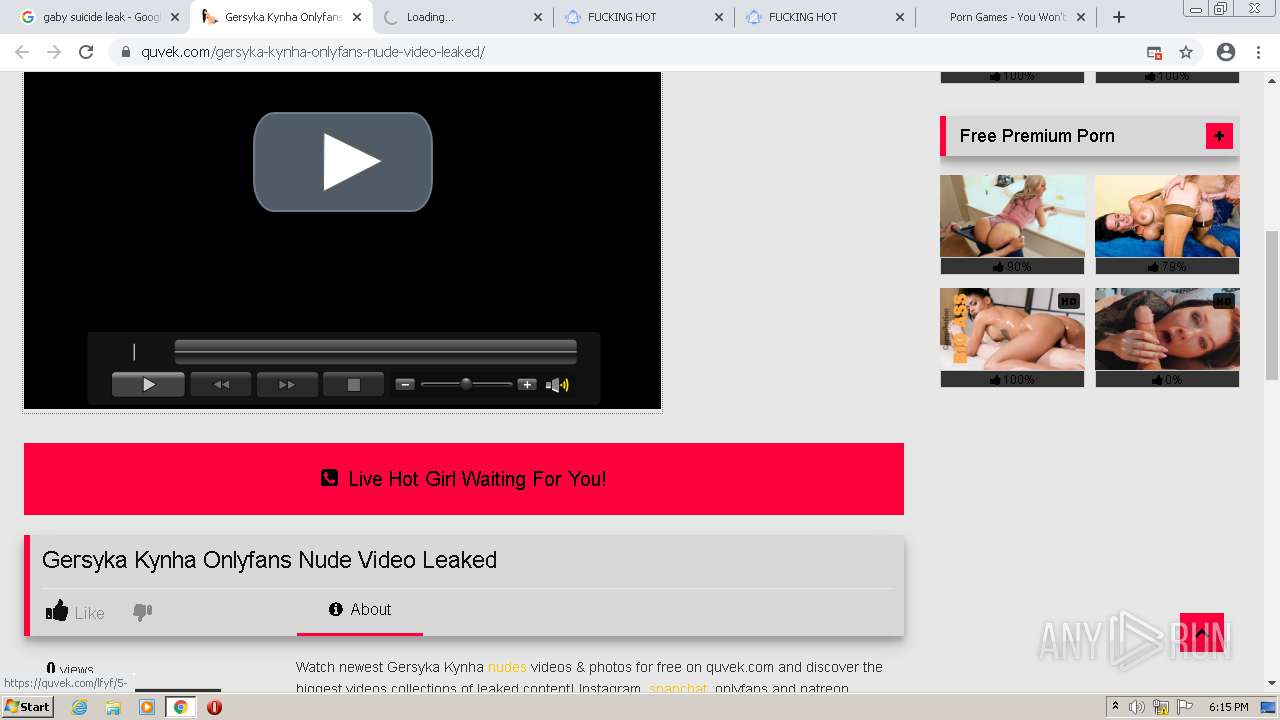Open the About tab below the title
This screenshot has height=720, width=1280.
tap(360, 610)
